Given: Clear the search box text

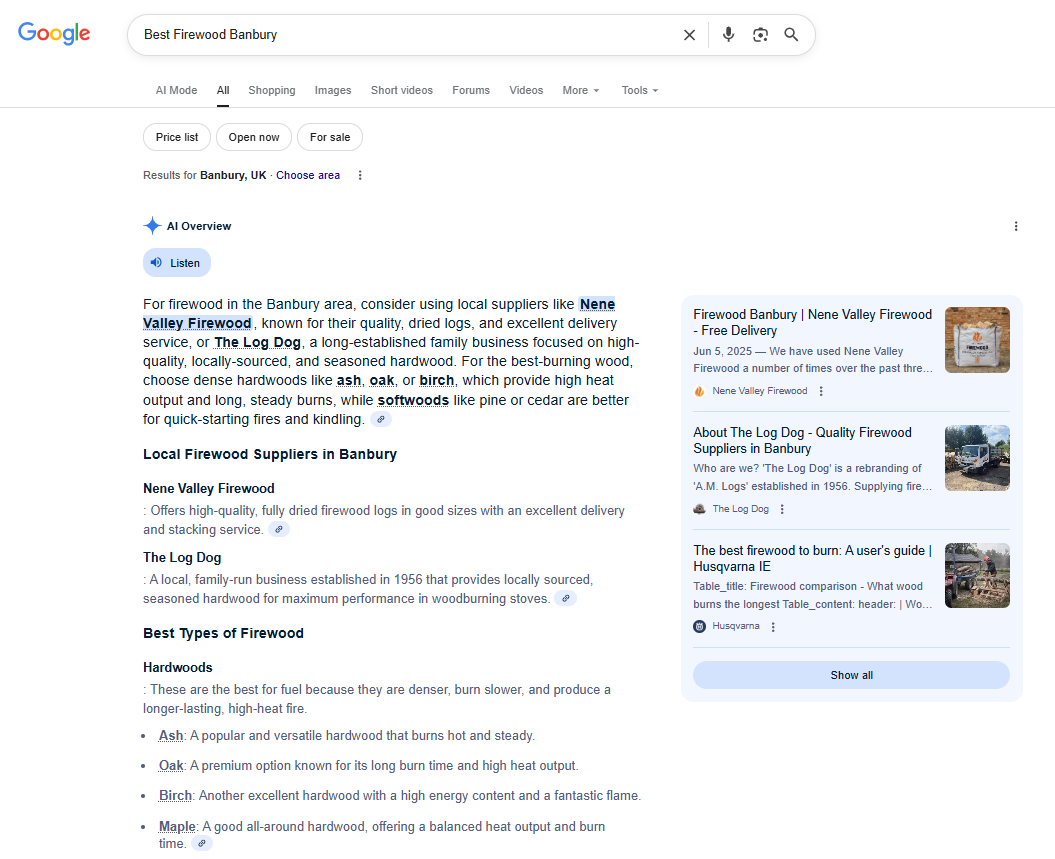Looking at the screenshot, I should [689, 35].
